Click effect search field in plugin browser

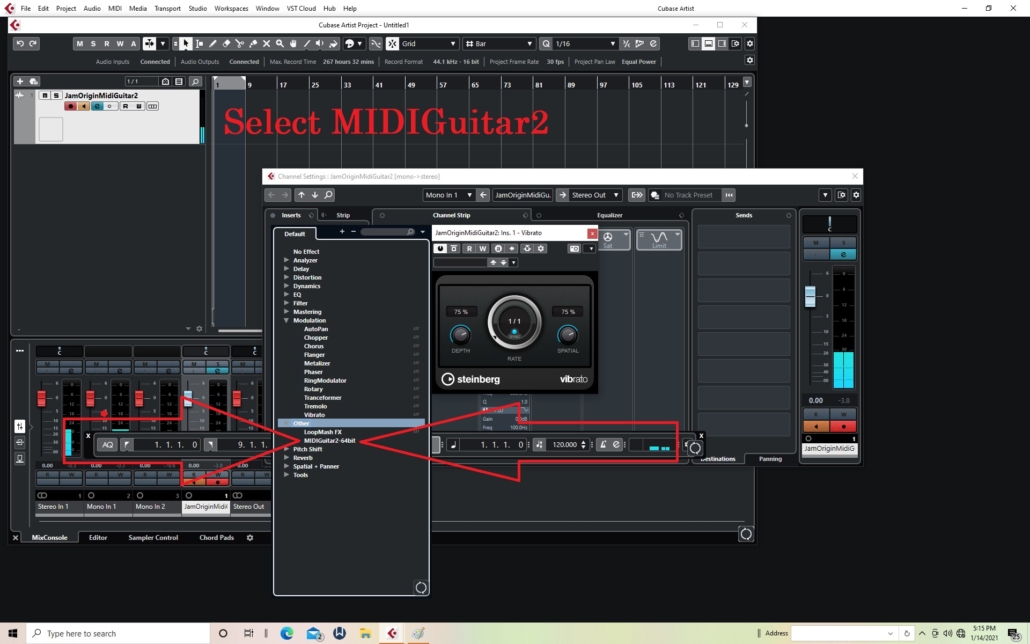[388, 231]
